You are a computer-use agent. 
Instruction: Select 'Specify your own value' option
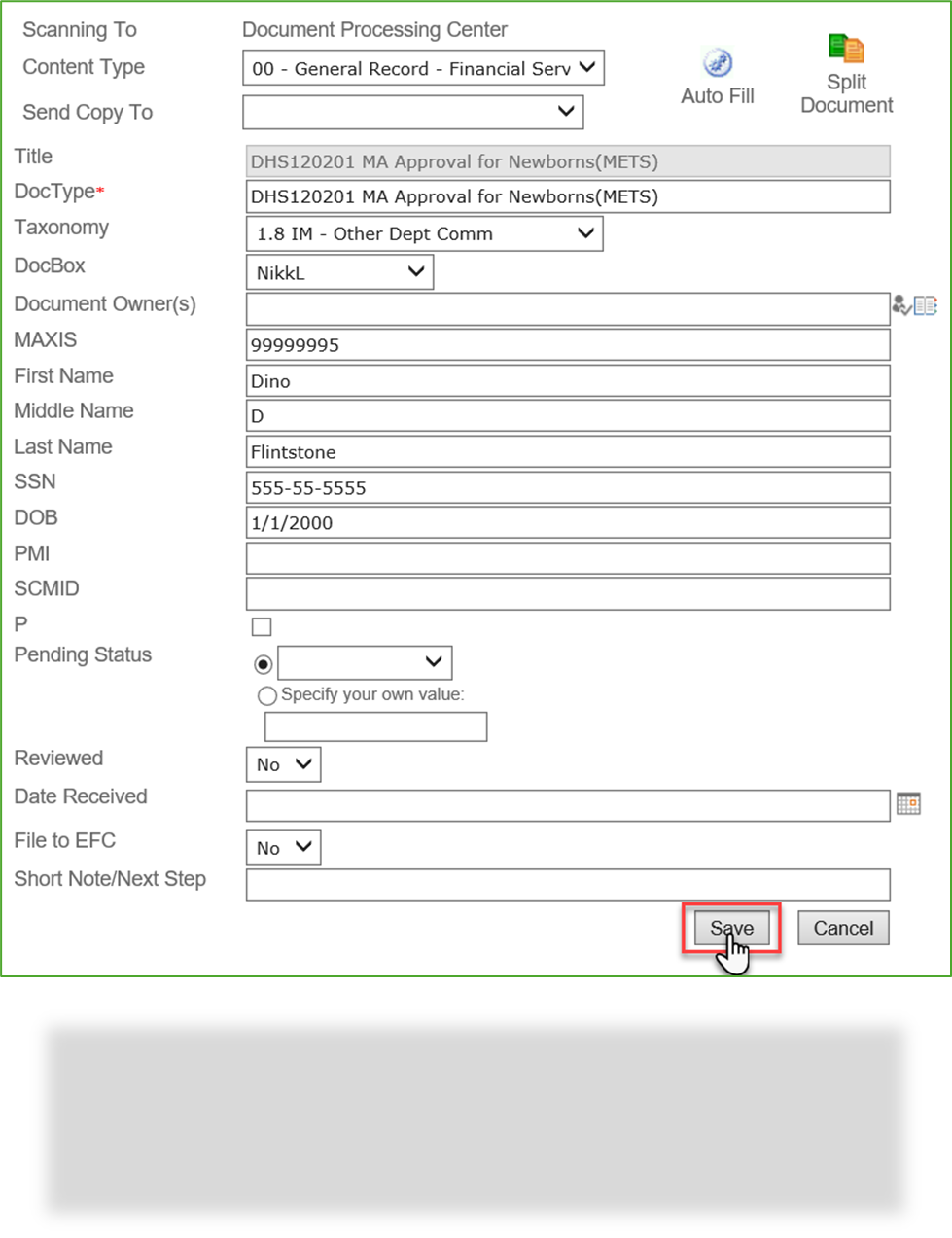click(x=267, y=695)
